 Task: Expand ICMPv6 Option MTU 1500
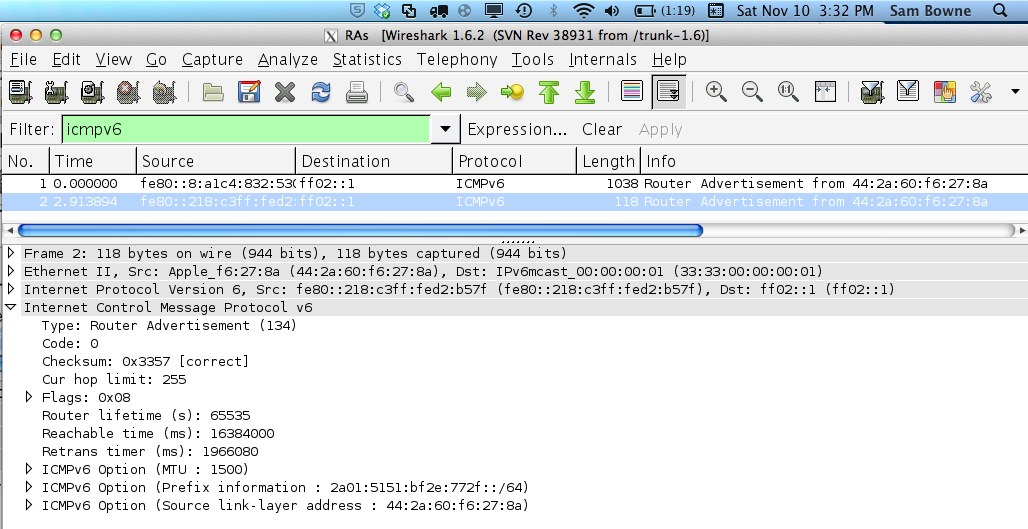tap(29, 469)
